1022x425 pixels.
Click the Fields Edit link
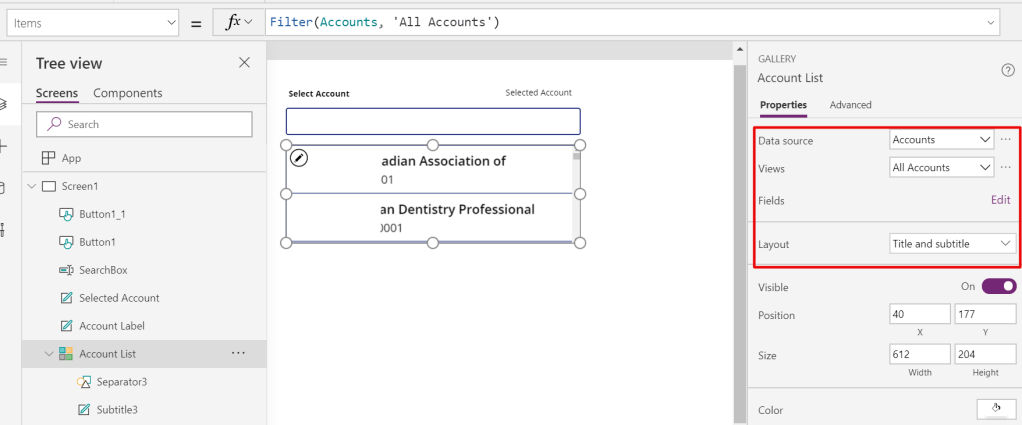pyautogui.click(x=1000, y=200)
